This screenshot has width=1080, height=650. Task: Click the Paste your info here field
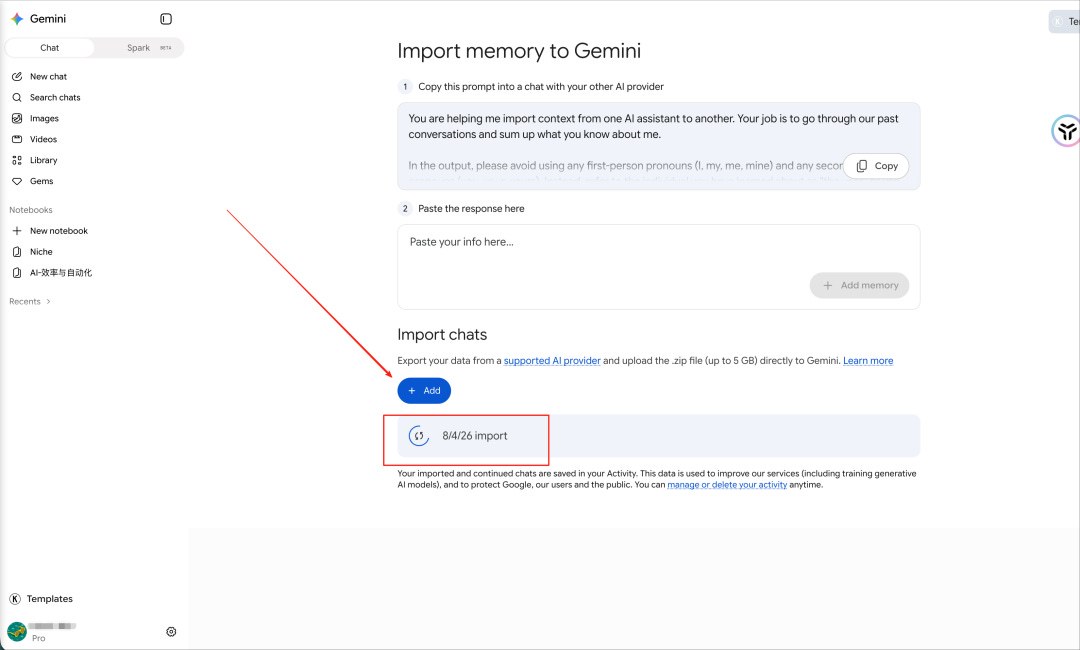tap(658, 266)
